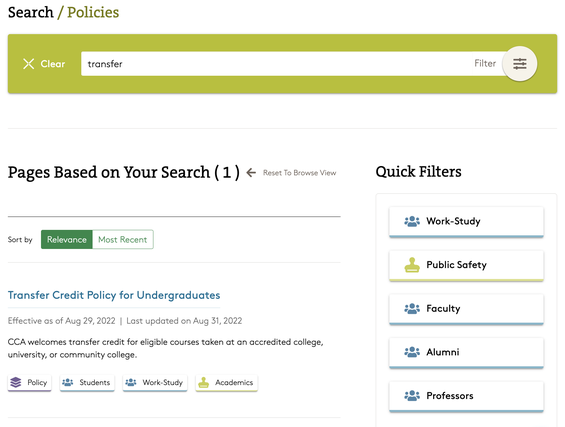Sort results by Most Recent
The width and height of the screenshot is (565, 427).
(x=123, y=240)
